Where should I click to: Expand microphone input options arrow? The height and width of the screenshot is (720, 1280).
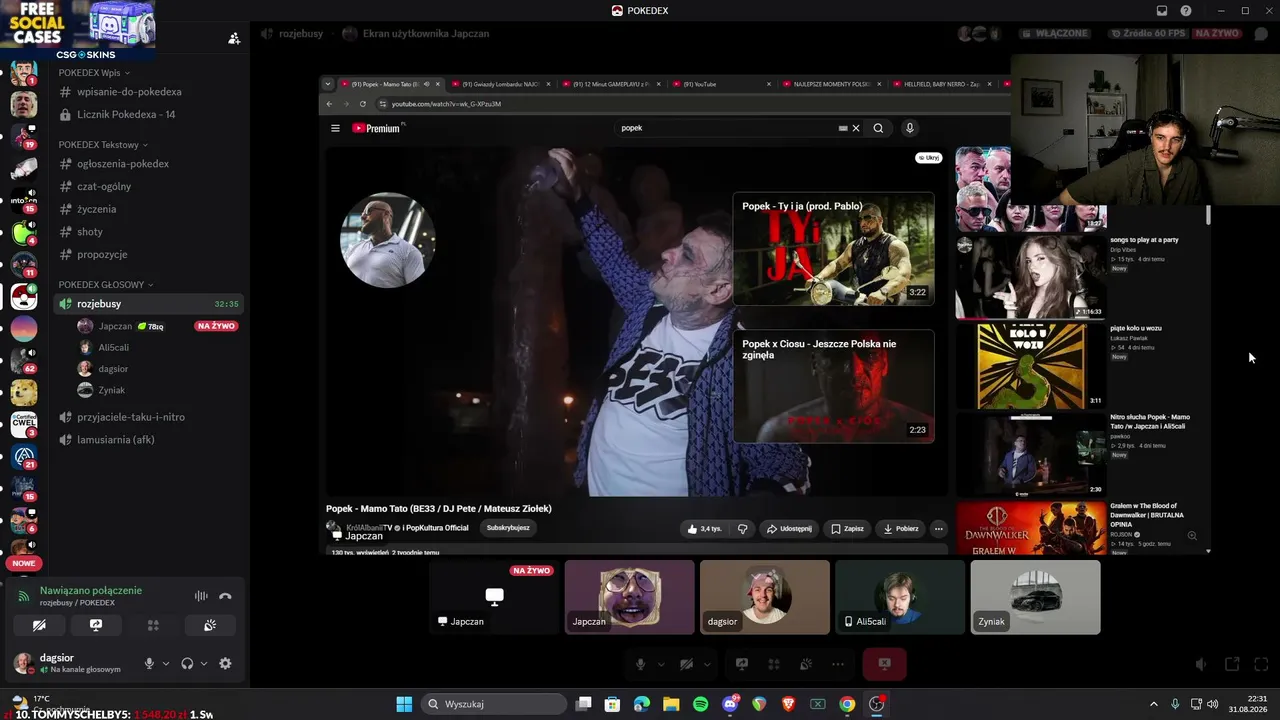click(x=166, y=663)
